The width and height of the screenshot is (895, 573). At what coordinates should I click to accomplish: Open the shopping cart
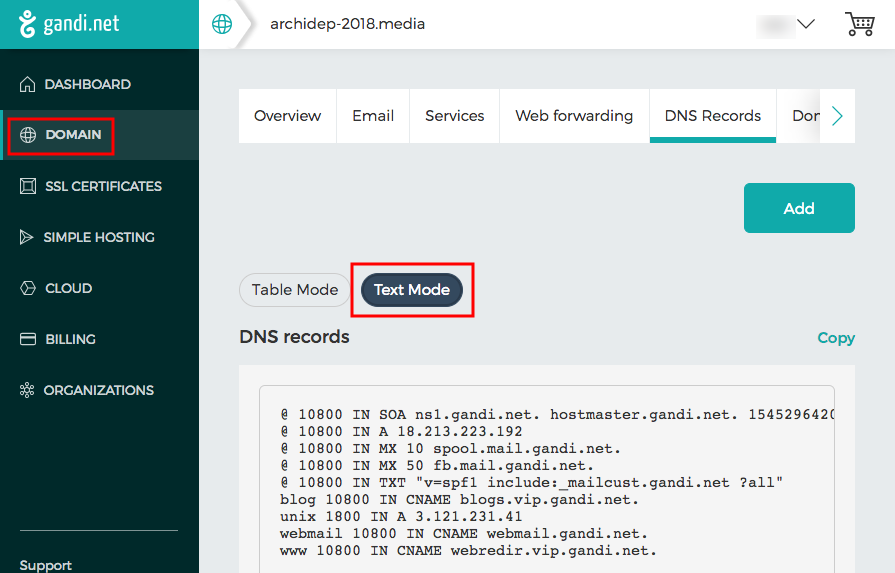(x=859, y=24)
